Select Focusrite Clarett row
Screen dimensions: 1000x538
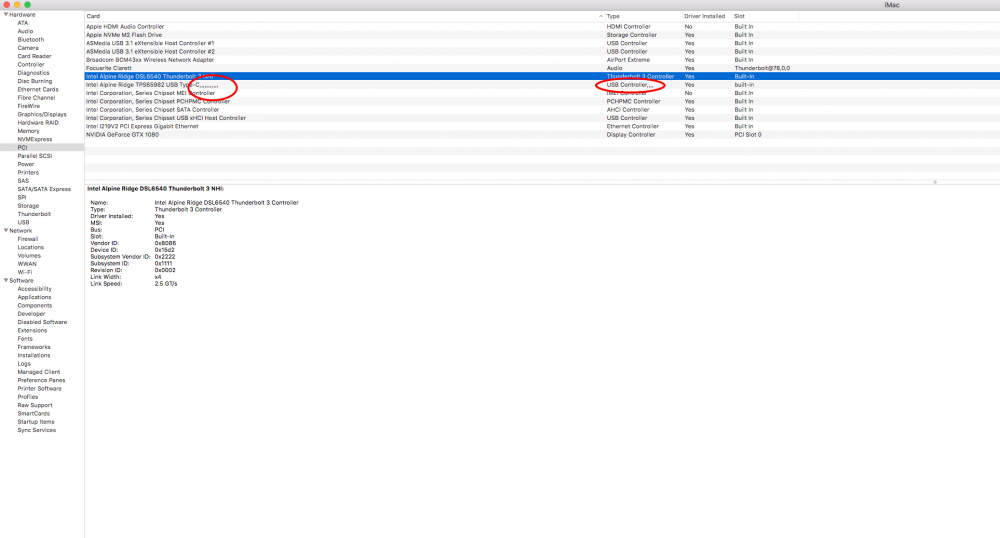pos(542,68)
